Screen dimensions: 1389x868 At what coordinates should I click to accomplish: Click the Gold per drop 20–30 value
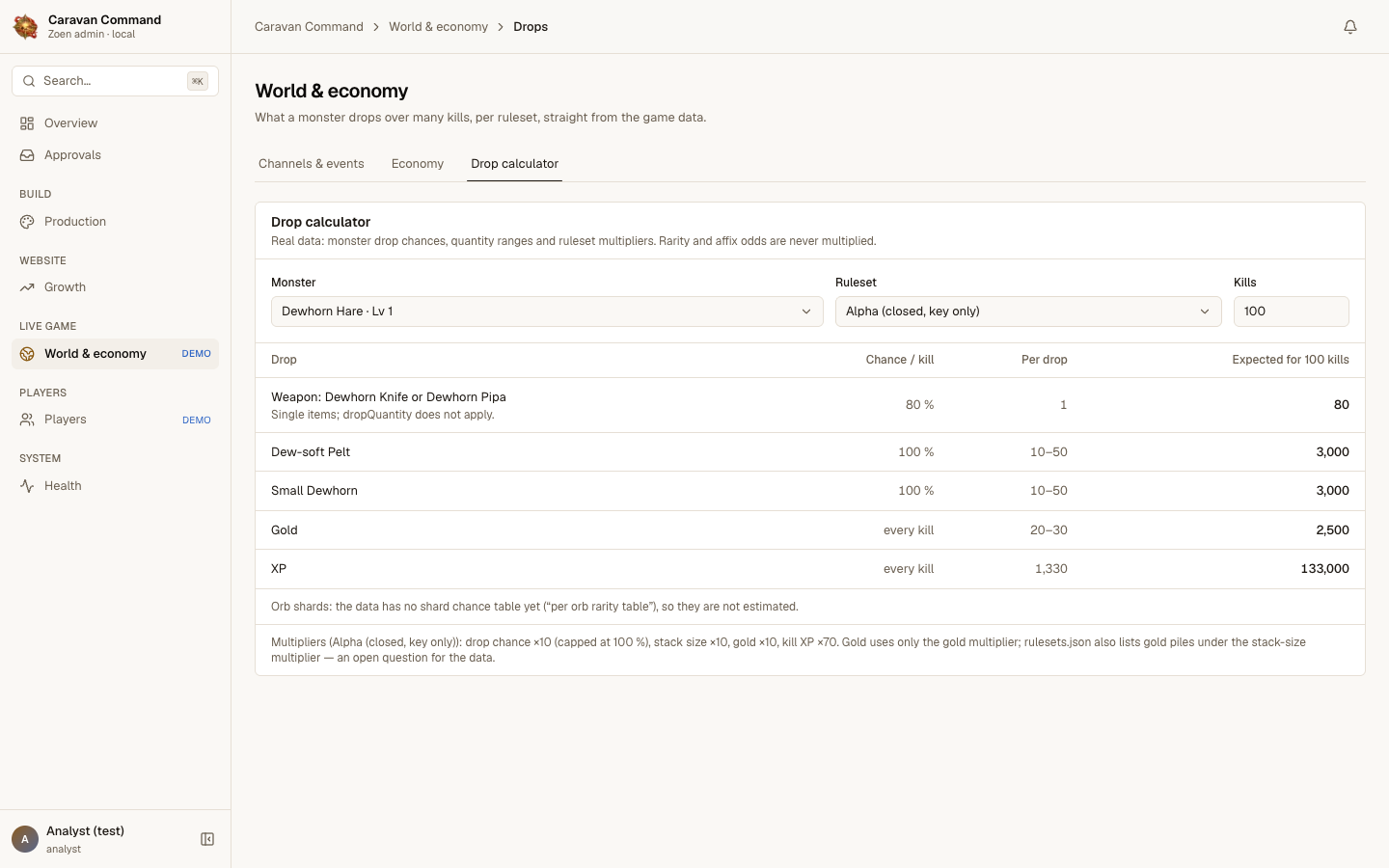pyautogui.click(x=1049, y=530)
